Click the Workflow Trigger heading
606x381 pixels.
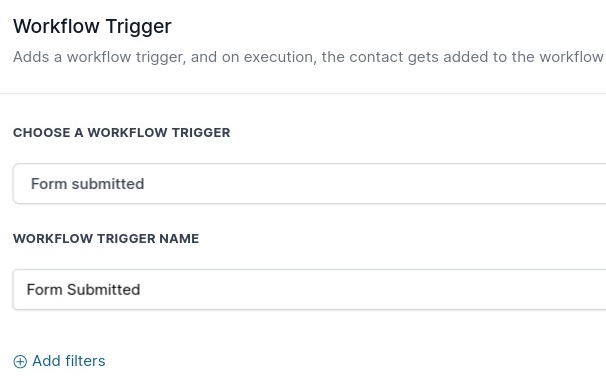92,26
